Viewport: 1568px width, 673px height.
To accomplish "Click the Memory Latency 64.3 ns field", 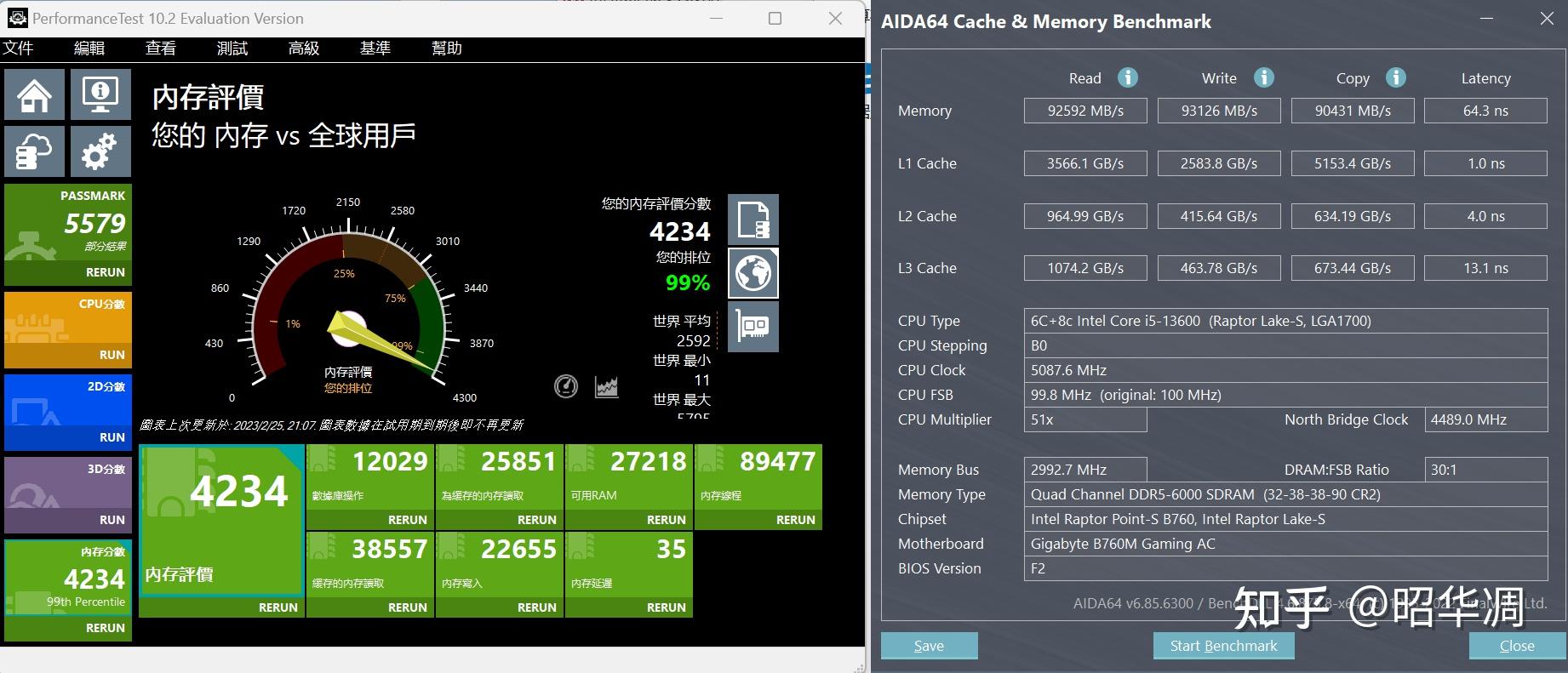I will [1485, 111].
